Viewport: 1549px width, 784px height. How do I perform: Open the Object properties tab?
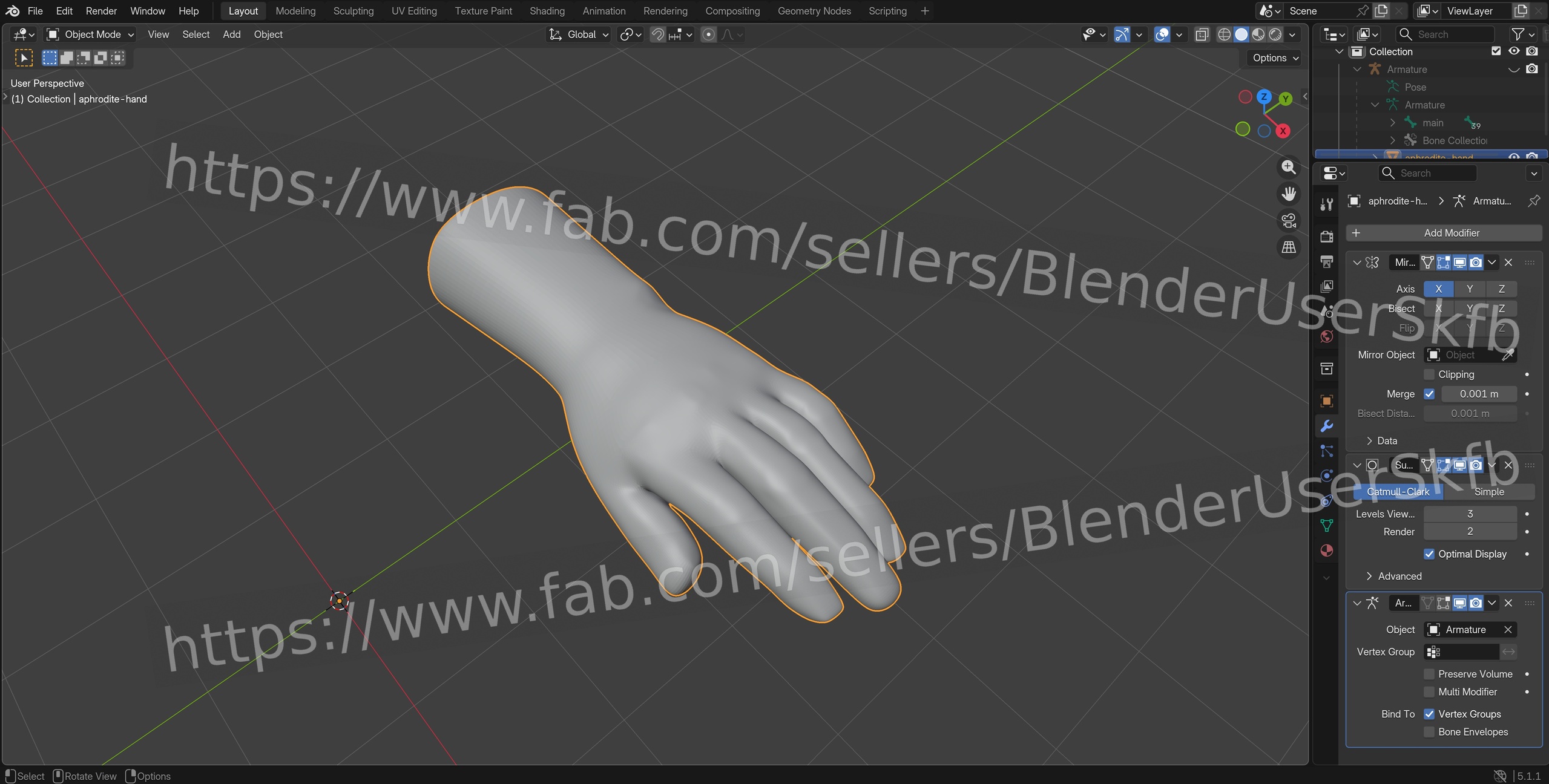click(1327, 401)
